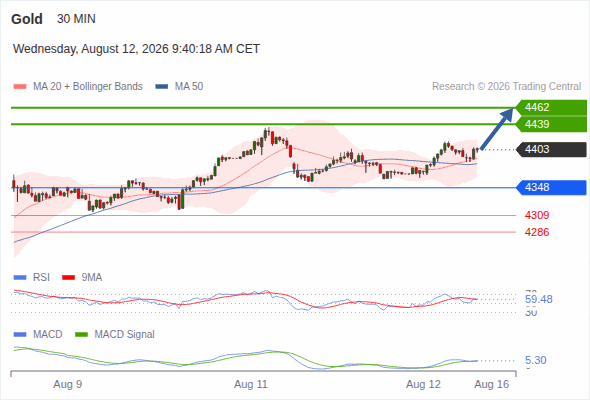The width and height of the screenshot is (590, 400).
Task: Select the Aug 16 date axis label
Action: pyautogui.click(x=492, y=385)
